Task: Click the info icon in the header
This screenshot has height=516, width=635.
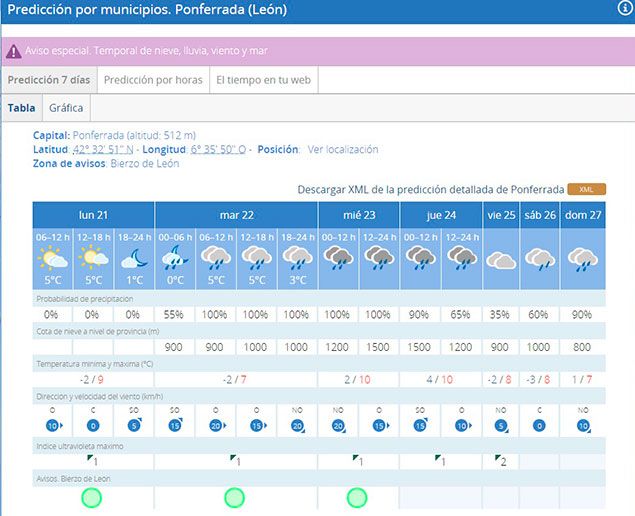Action: click(625, 8)
